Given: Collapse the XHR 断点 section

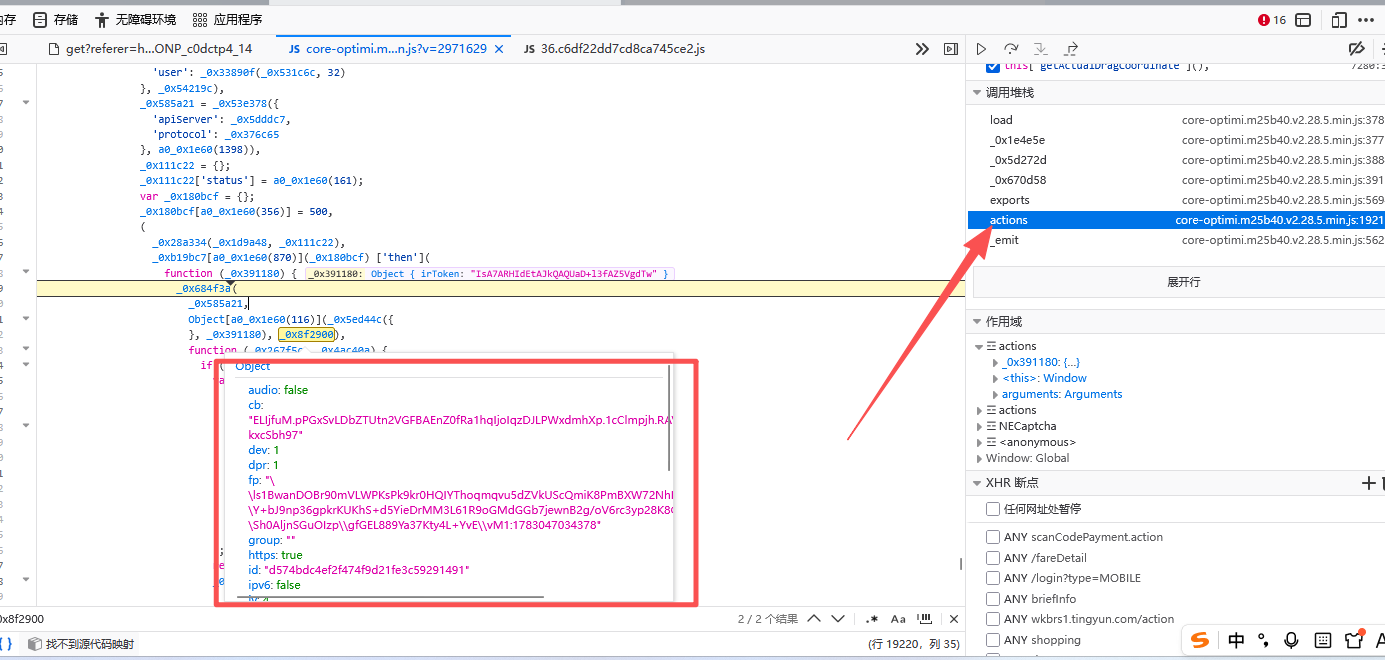Looking at the screenshot, I should click(x=977, y=483).
